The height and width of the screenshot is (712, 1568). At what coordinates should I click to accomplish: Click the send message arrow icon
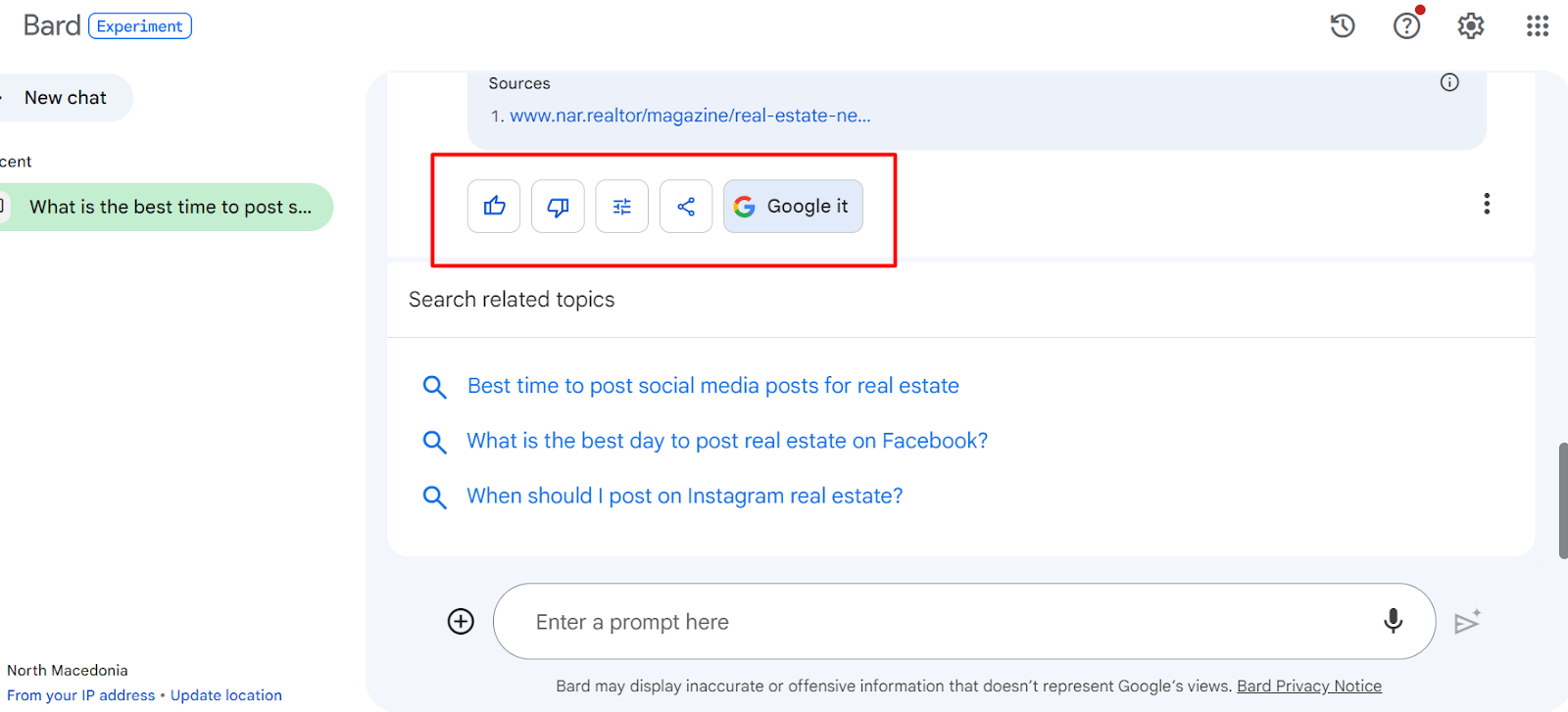[1467, 622]
